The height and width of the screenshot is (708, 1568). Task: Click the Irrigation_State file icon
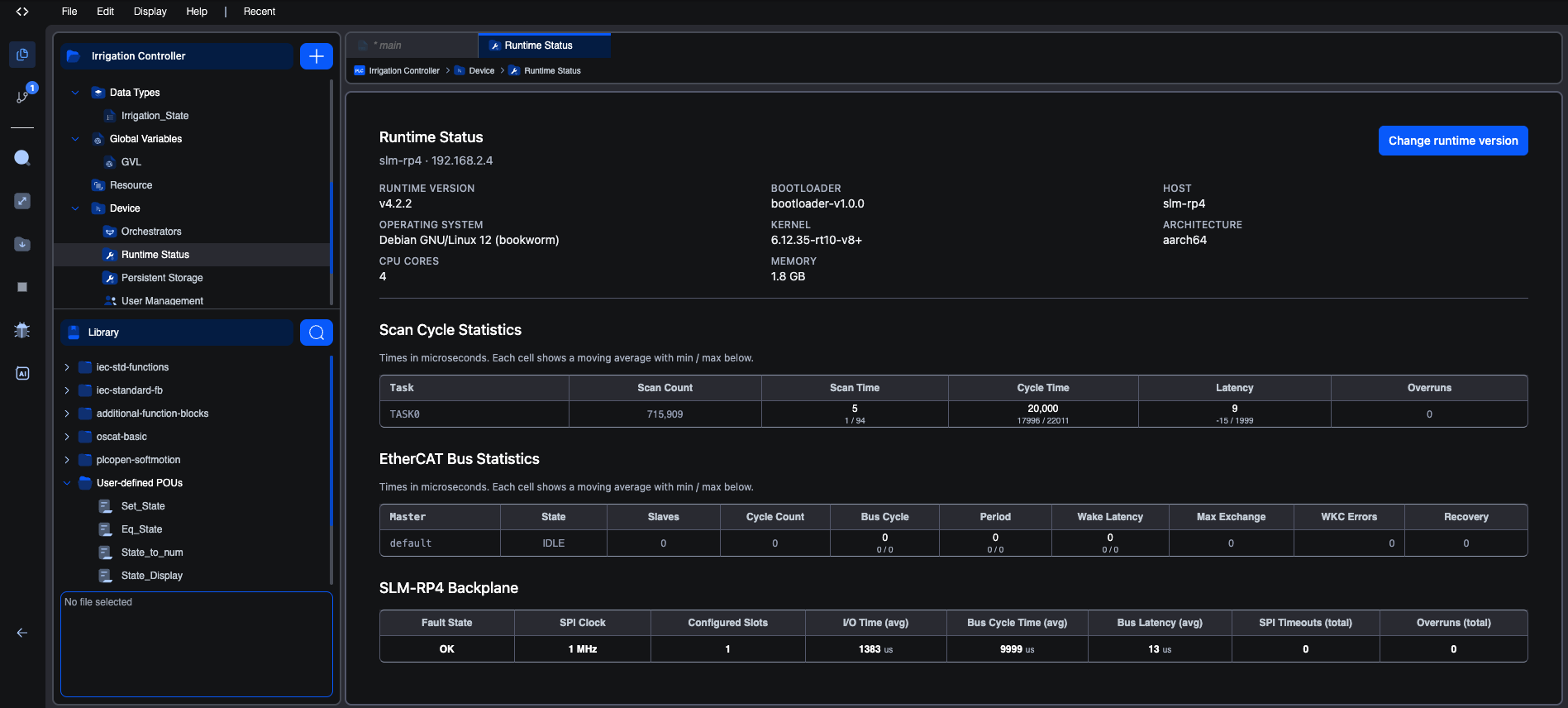coord(110,116)
